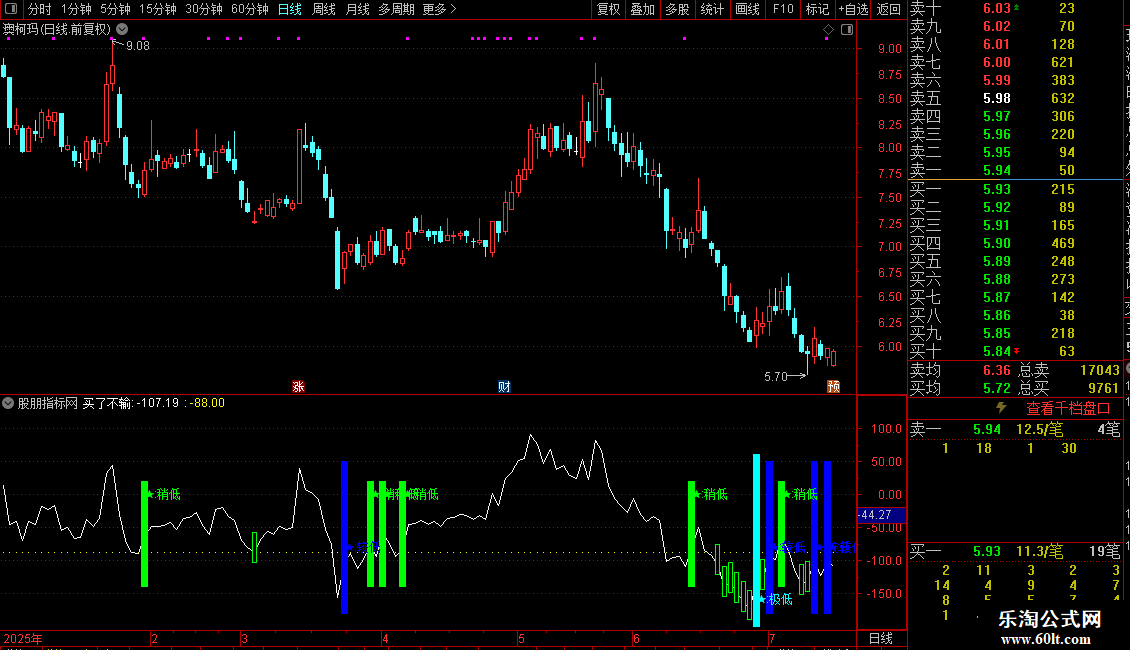The image size is (1130, 650).
Task: Click 返回 to go back
Action: [889, 9]
